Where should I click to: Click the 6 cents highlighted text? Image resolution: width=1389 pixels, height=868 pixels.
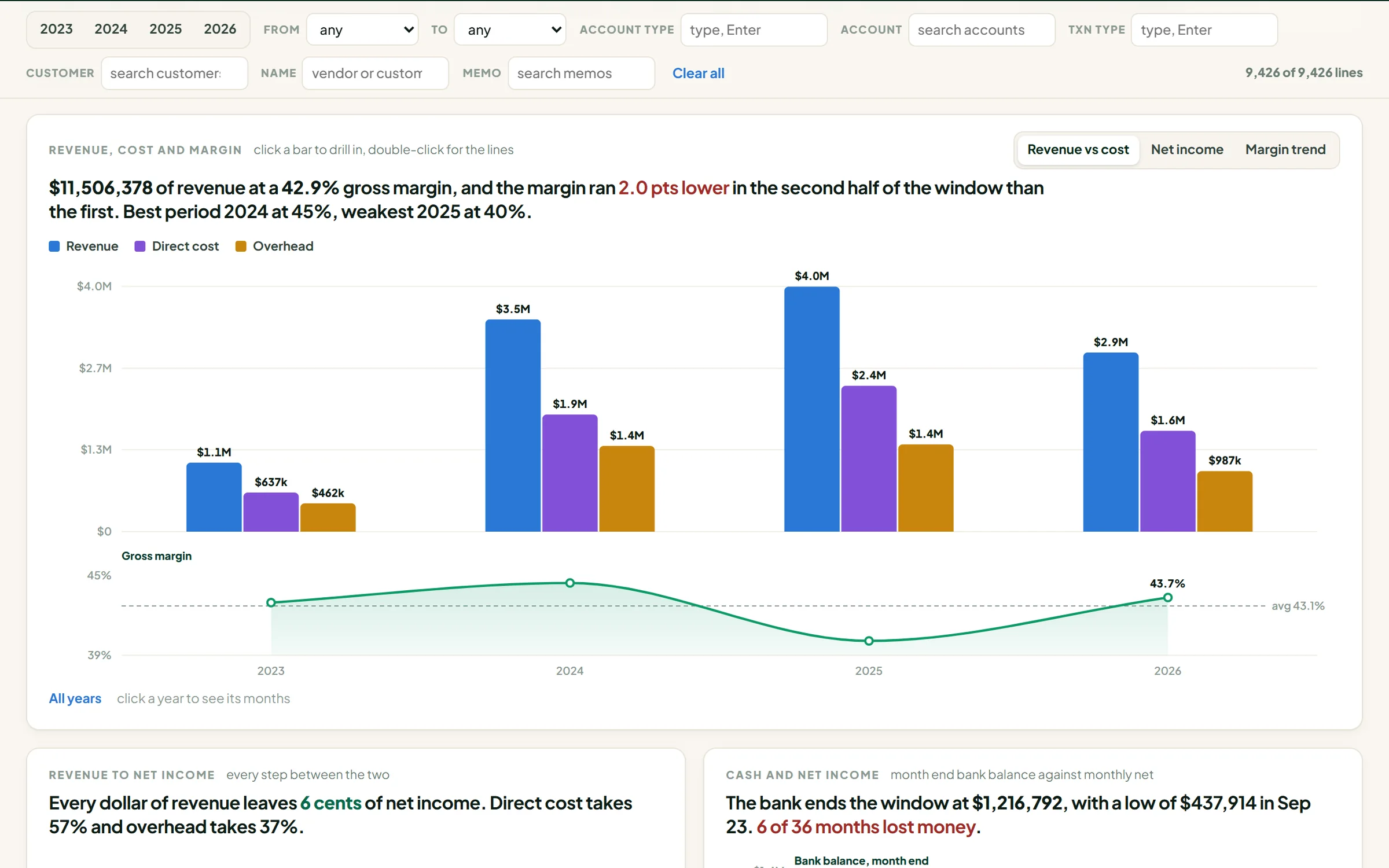330,803
